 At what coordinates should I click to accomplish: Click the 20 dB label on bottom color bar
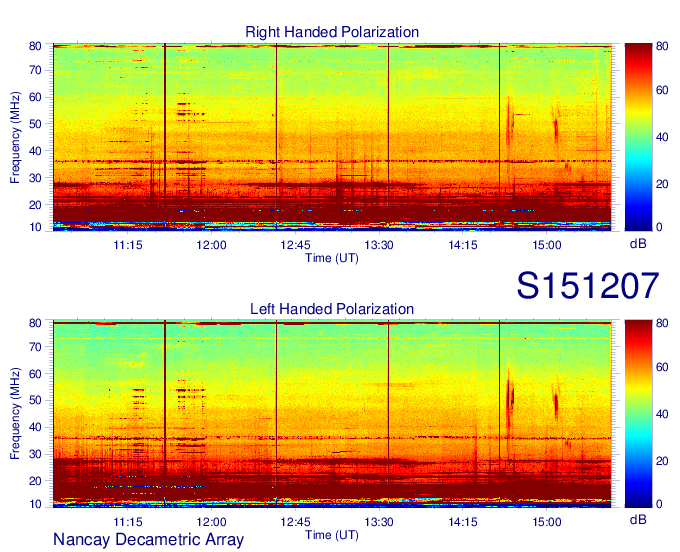(x=662, y=461)
